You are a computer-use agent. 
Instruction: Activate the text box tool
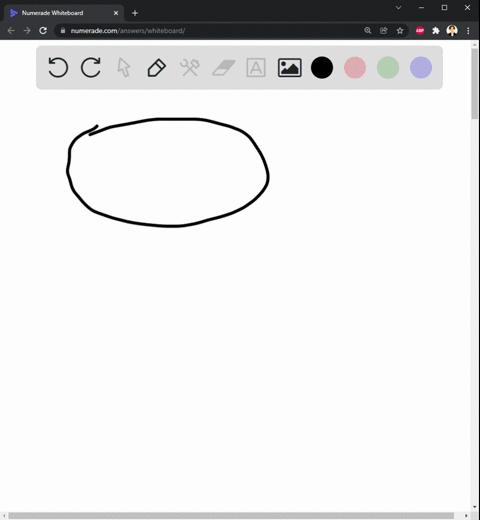(256, 68)
